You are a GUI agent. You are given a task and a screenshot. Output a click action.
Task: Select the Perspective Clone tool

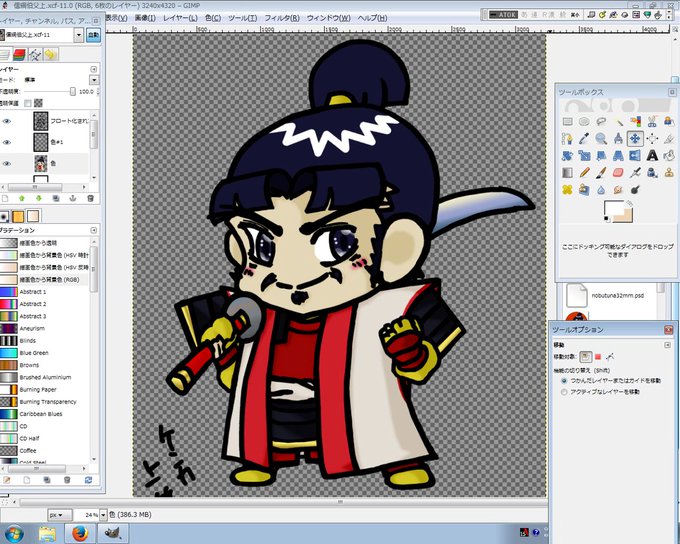[x=584, y=190]
